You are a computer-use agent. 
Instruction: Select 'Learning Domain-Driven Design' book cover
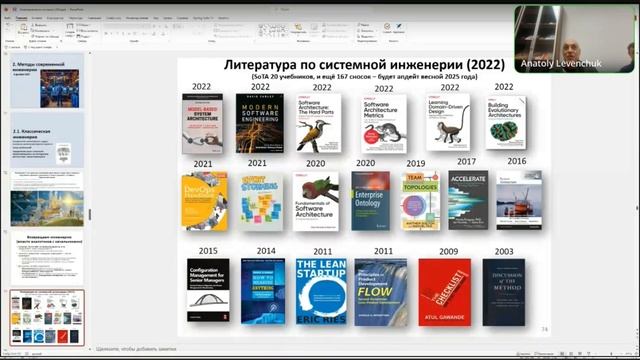click(448, 122)
